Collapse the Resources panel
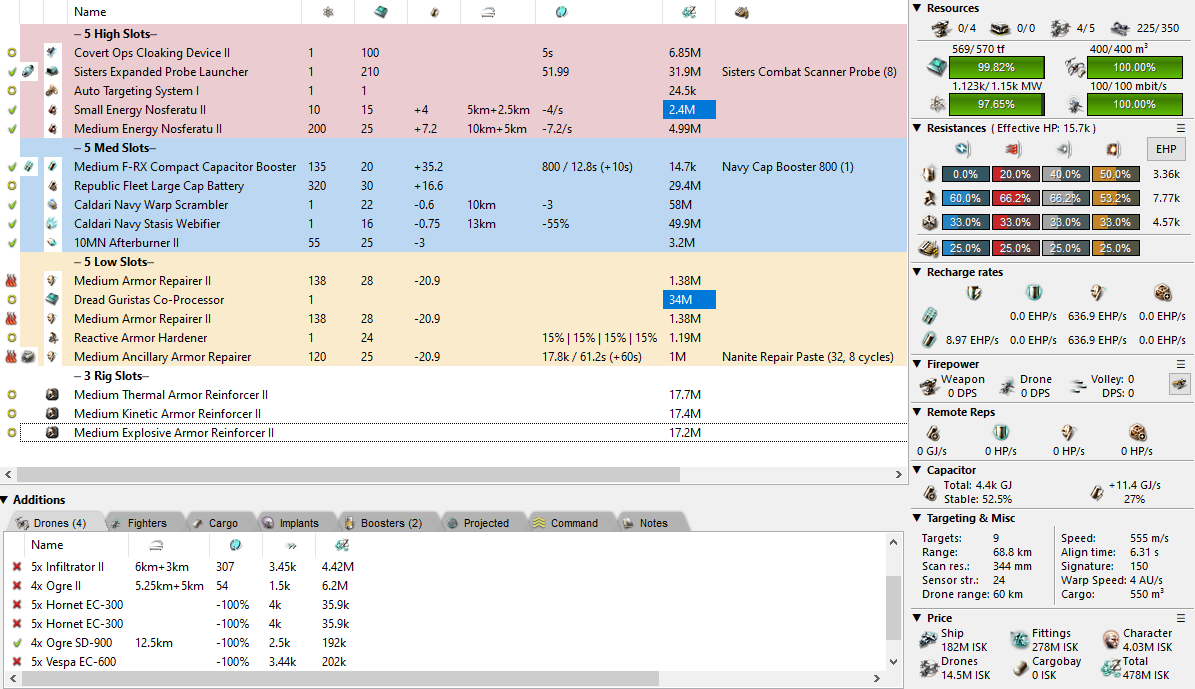 [x=918, y=8]
